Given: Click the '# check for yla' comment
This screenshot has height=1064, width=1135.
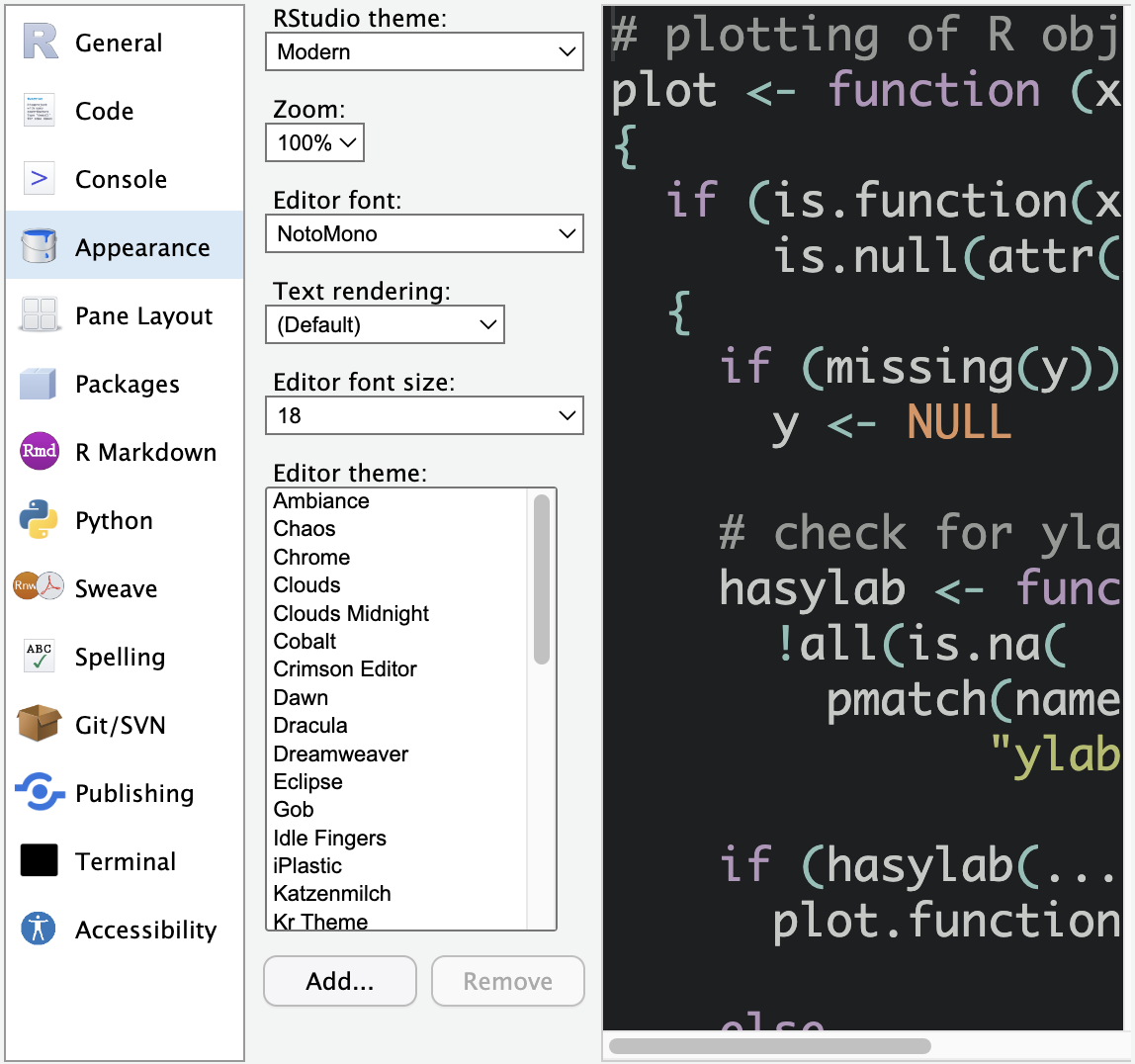Looking at the screenshot, I should click(x=920, y=533).
